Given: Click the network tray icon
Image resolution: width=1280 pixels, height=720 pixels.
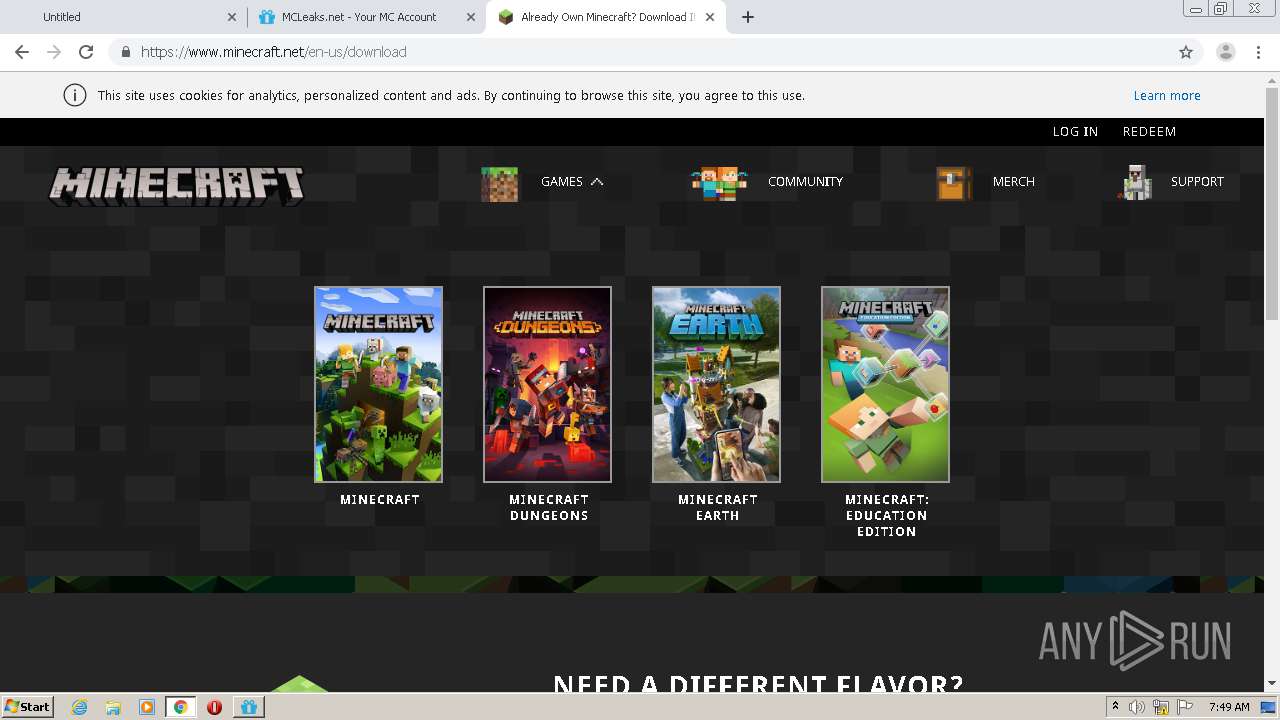Looking at the screenshot, I should tap(1161, 707).
